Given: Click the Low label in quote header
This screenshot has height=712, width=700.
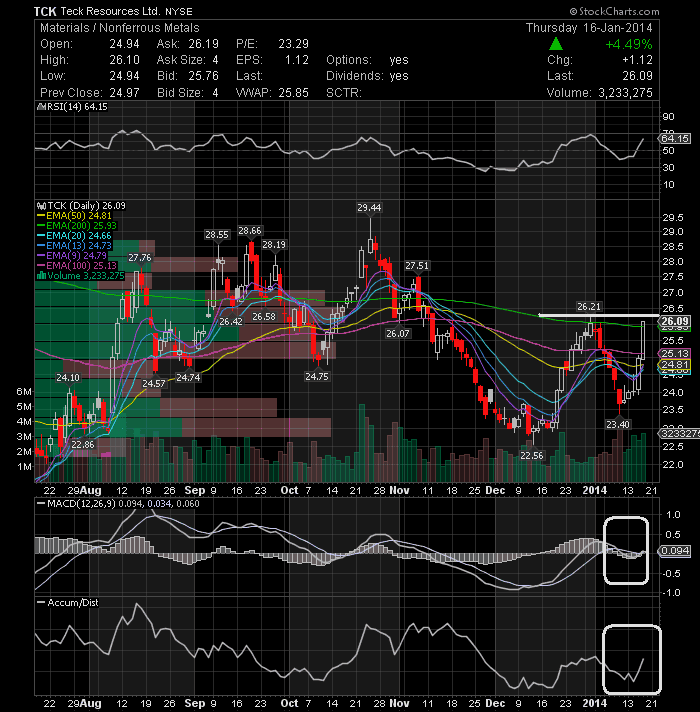Looking at the screenshot, I should [53, 76].
